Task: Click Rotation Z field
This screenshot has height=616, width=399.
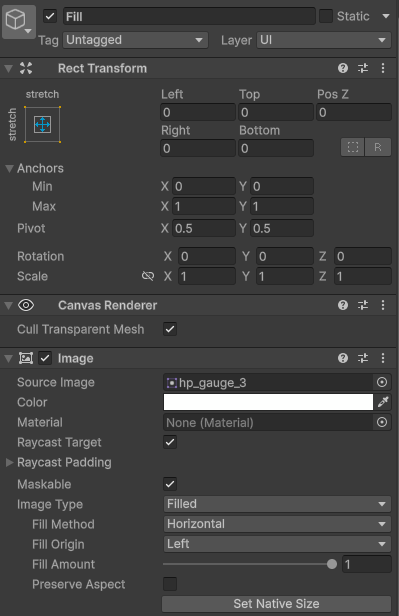Action: tap(362, 256)
